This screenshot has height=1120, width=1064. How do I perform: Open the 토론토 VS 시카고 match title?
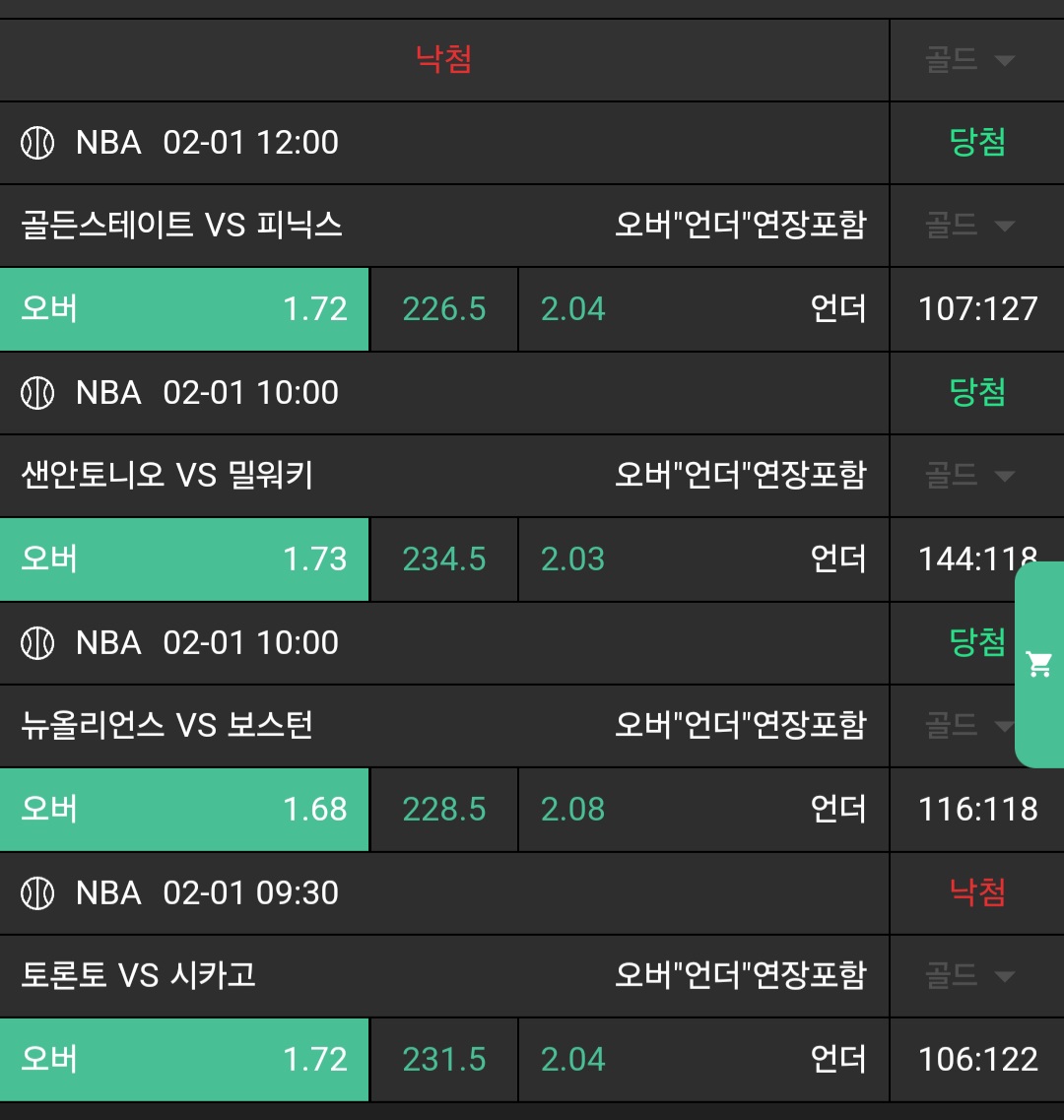click(x=139, y=976)
